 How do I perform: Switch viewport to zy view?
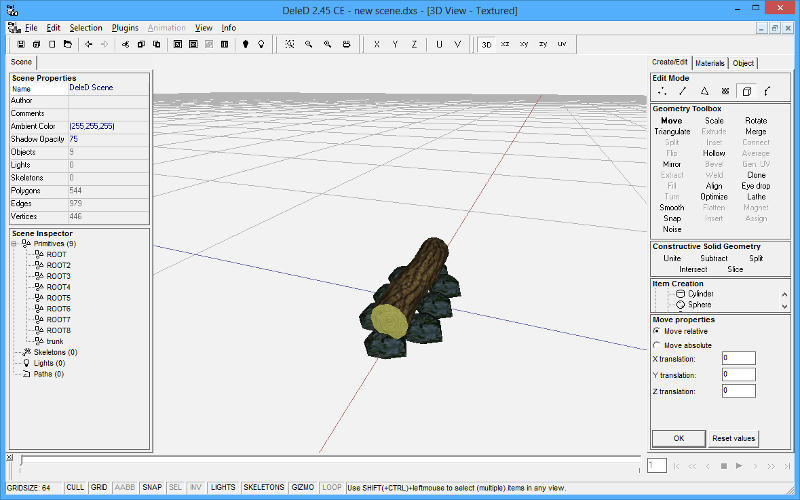[543, 44]
